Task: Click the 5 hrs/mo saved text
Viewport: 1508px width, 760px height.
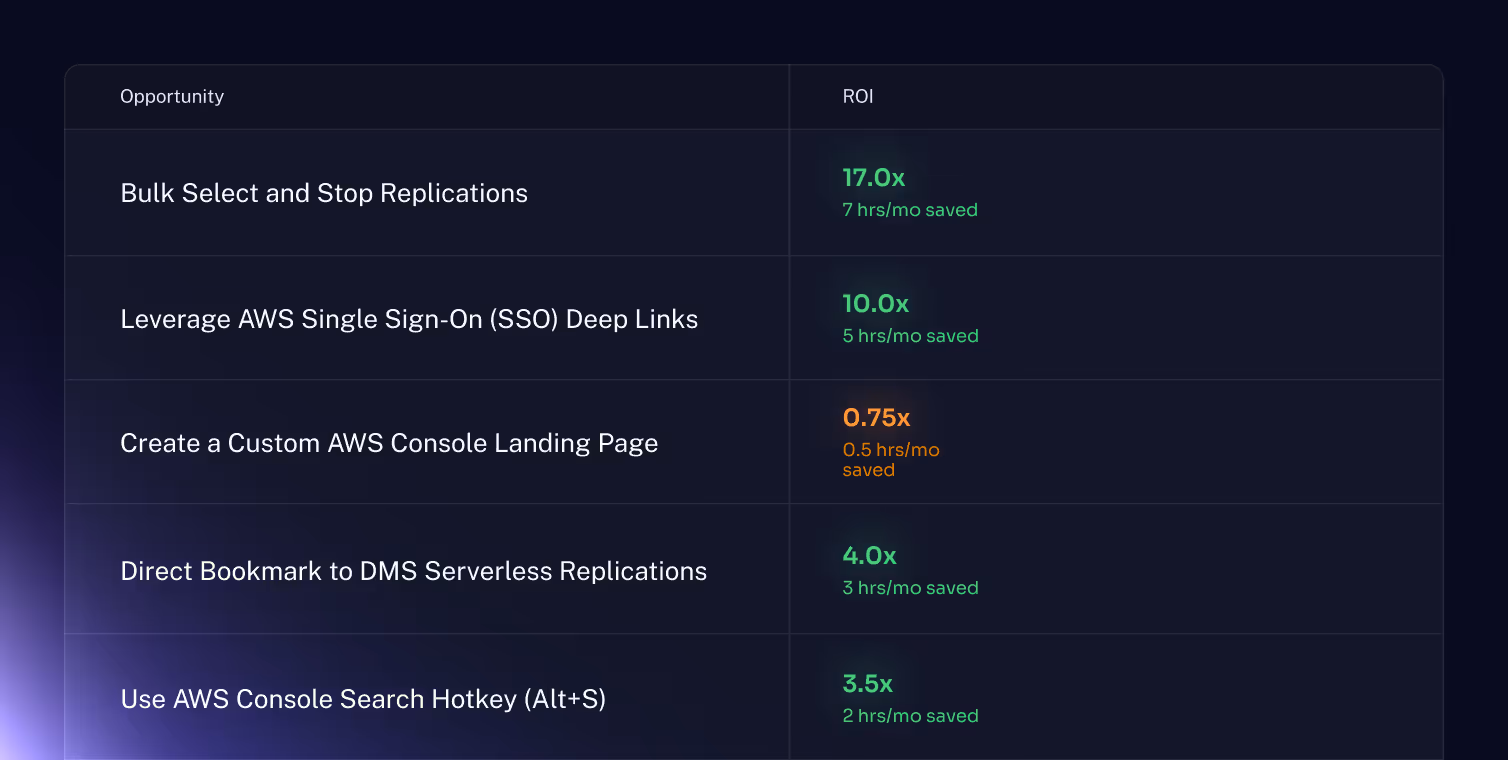Action: [910, 336]
